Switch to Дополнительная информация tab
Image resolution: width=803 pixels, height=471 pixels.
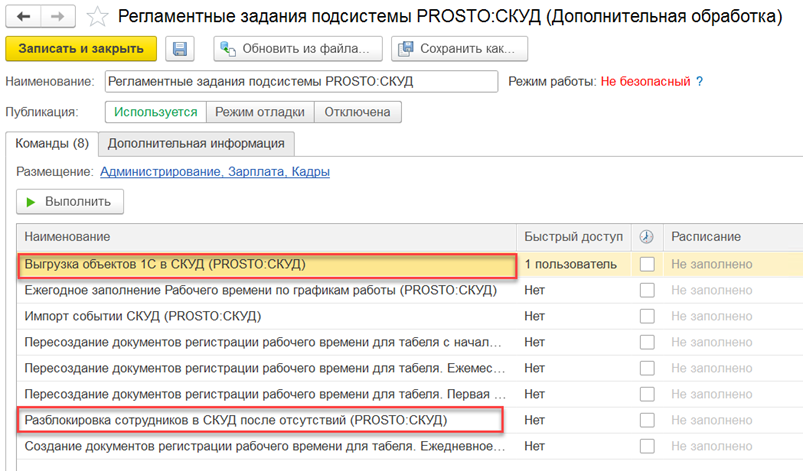pos(196,143)
